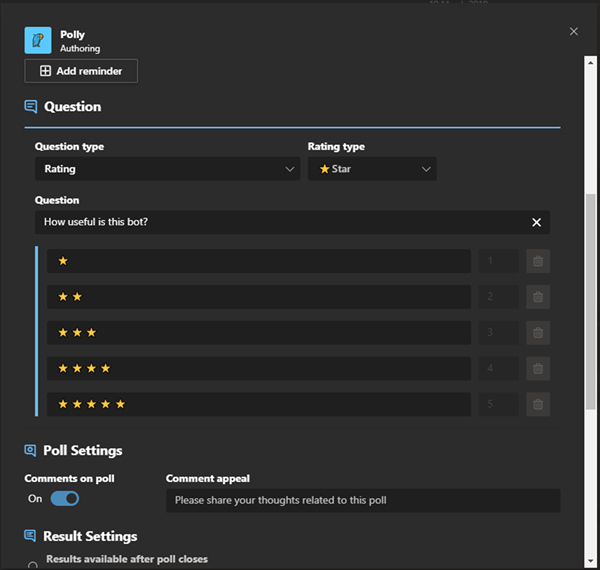Delete the two-star rating option

(x=538, y=297)
